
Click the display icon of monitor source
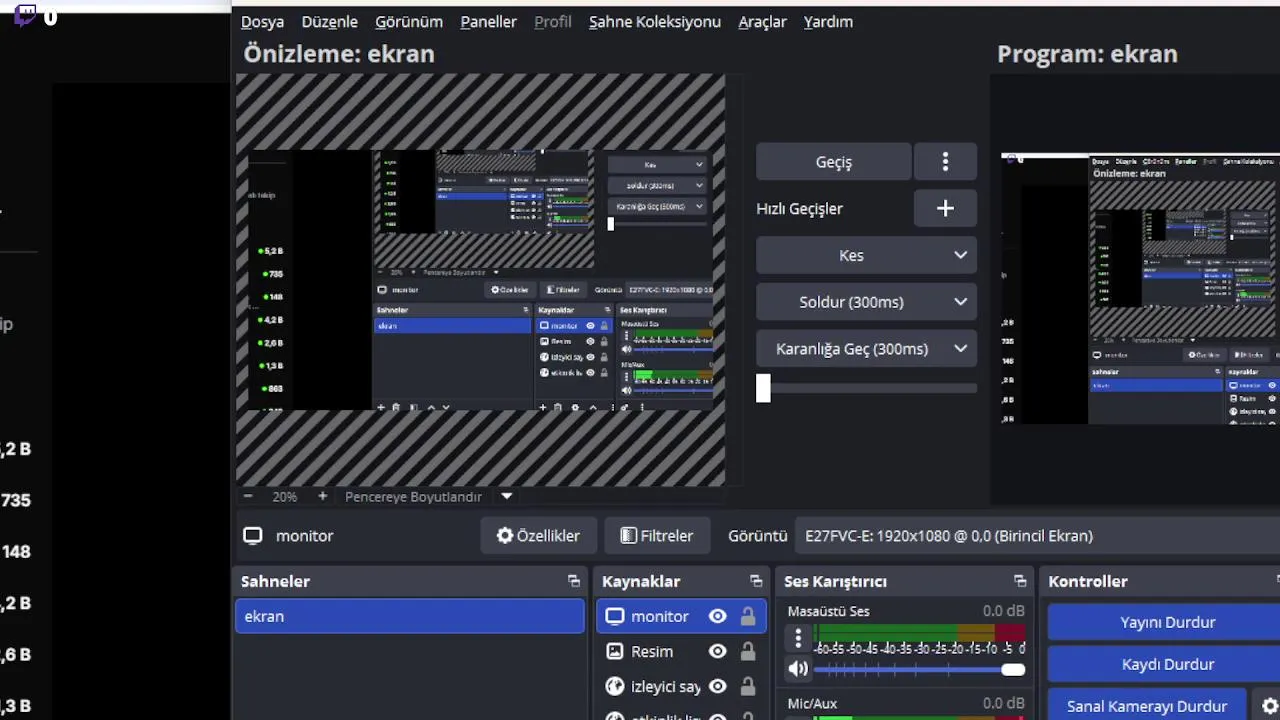pos(614,617)
